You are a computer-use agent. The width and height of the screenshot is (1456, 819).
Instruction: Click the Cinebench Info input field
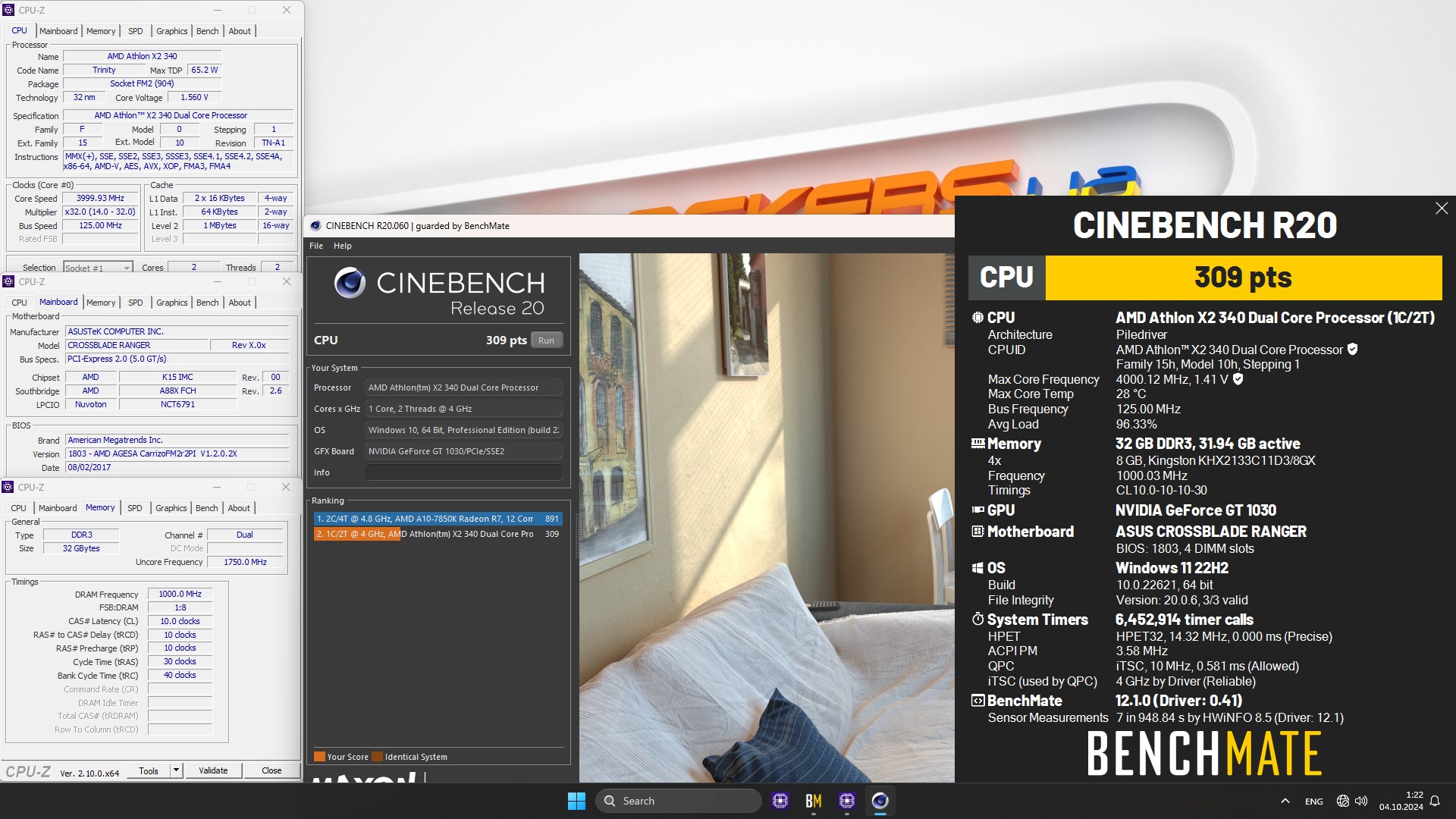coord(463,472)
